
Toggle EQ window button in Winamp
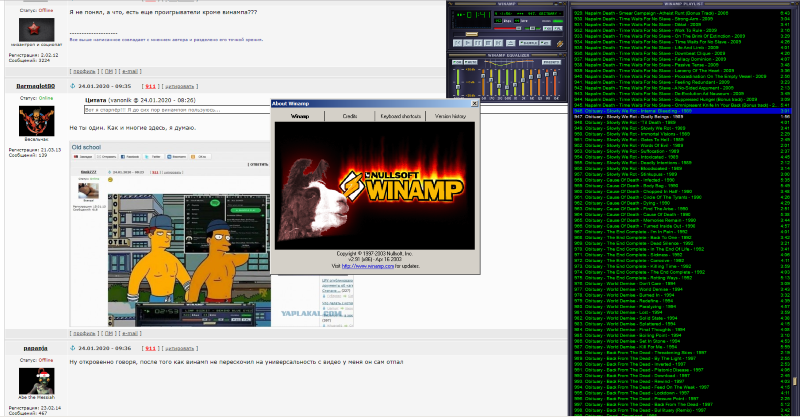[547, 29]
